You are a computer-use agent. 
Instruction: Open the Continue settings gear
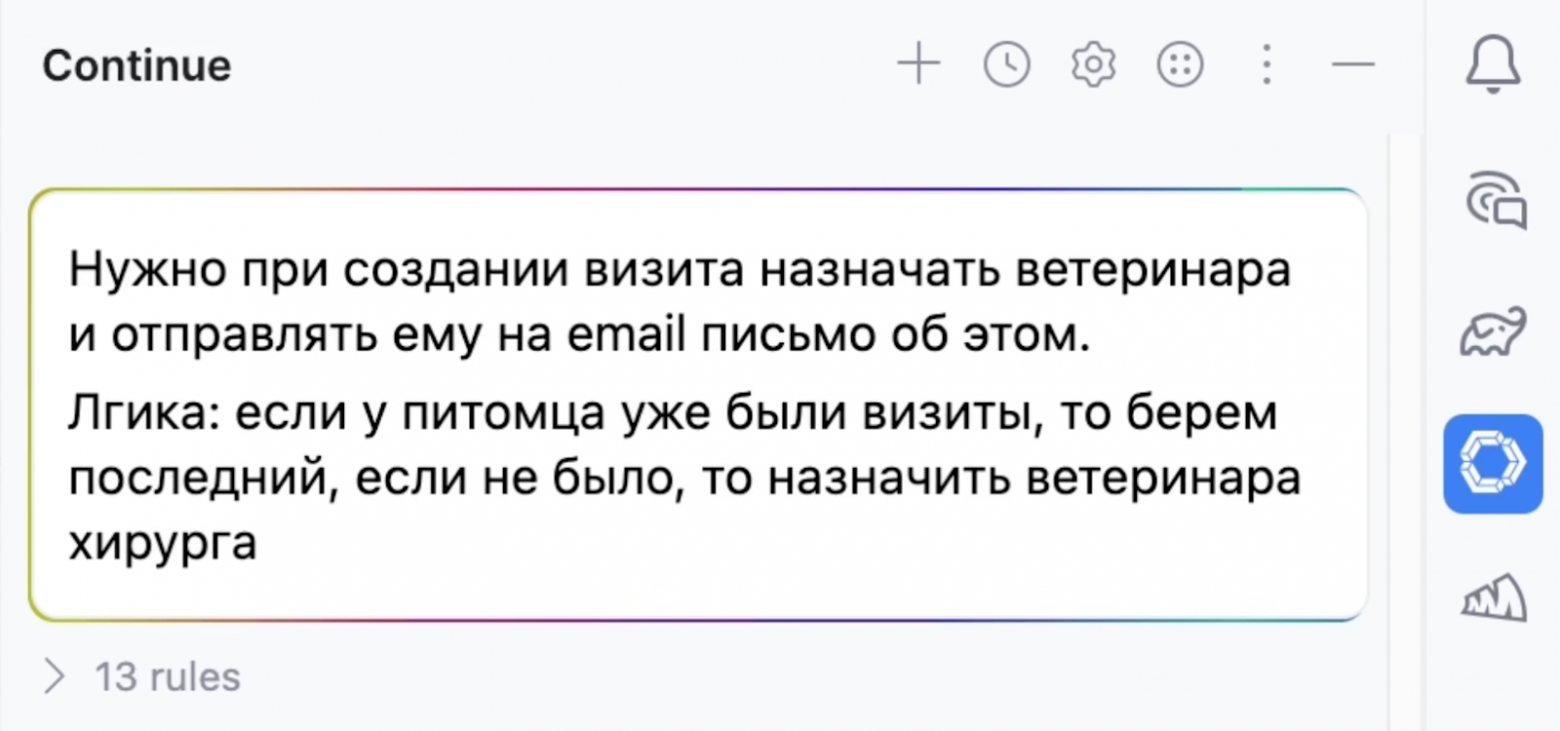coord(1092,64)
